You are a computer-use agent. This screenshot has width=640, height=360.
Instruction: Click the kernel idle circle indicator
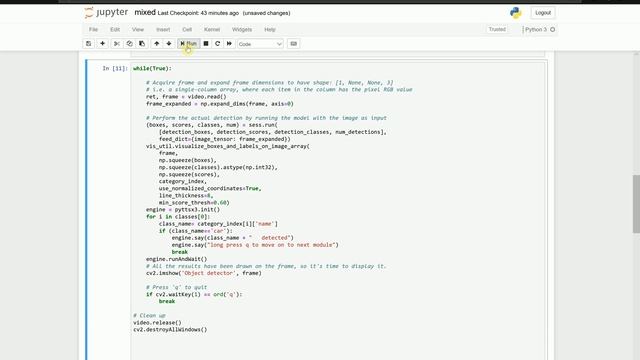553,29
